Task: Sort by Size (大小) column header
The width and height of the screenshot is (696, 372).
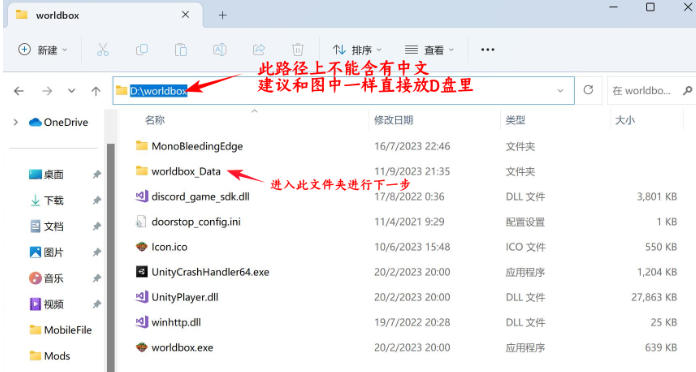Action: pyautogui.click(x=625, y=120)
